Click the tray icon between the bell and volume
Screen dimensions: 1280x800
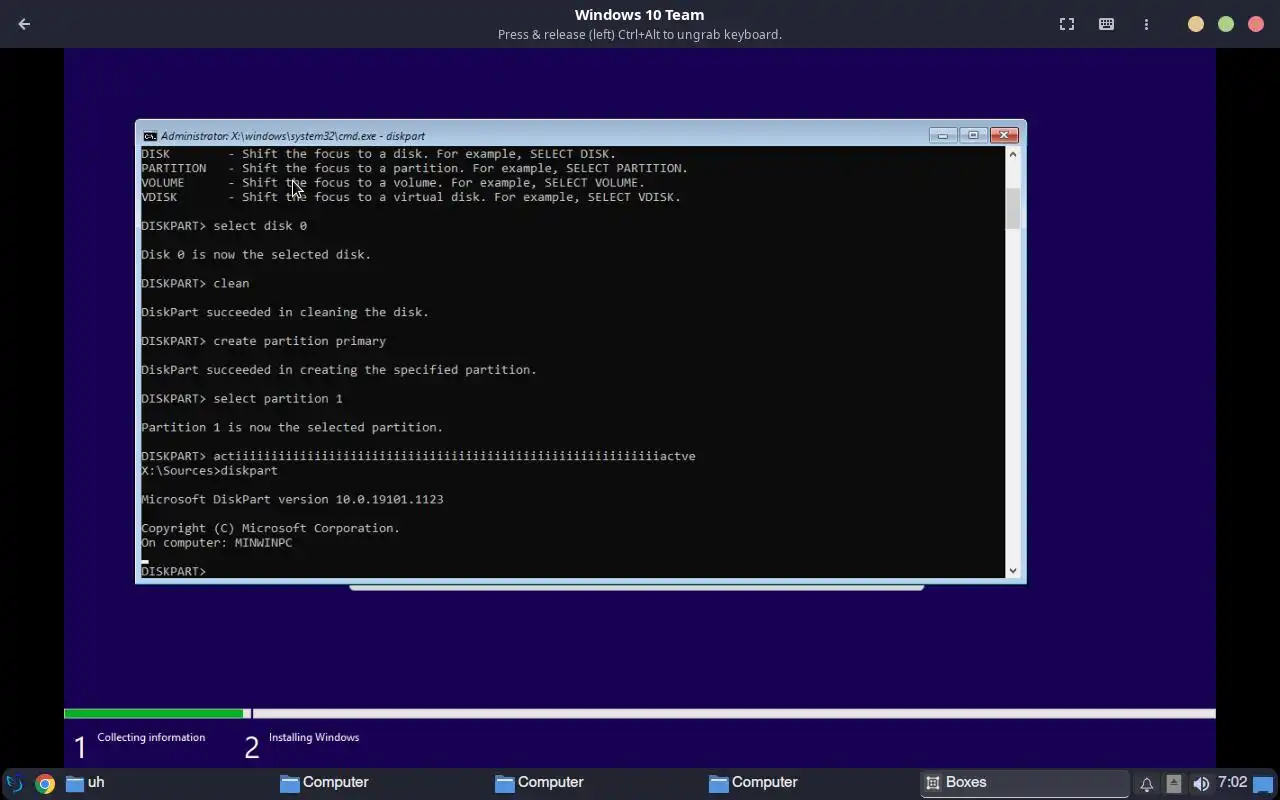coord(1173,784)
